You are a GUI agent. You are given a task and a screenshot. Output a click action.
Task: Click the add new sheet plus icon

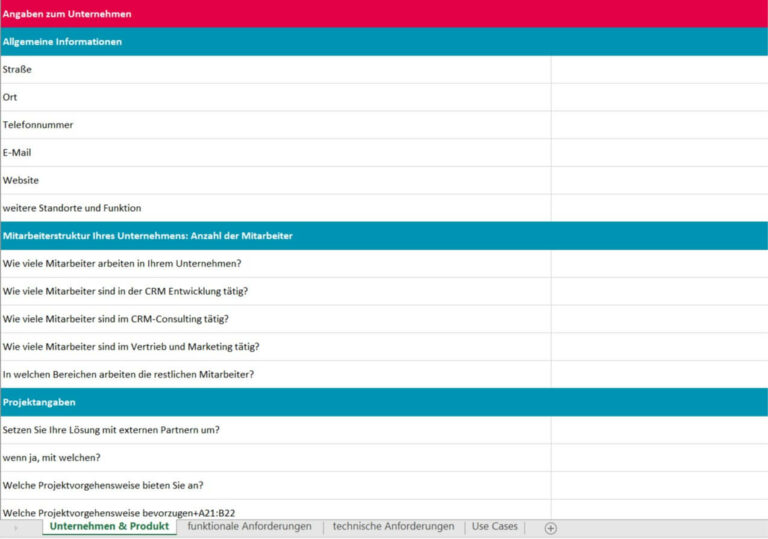pos(550,528)
